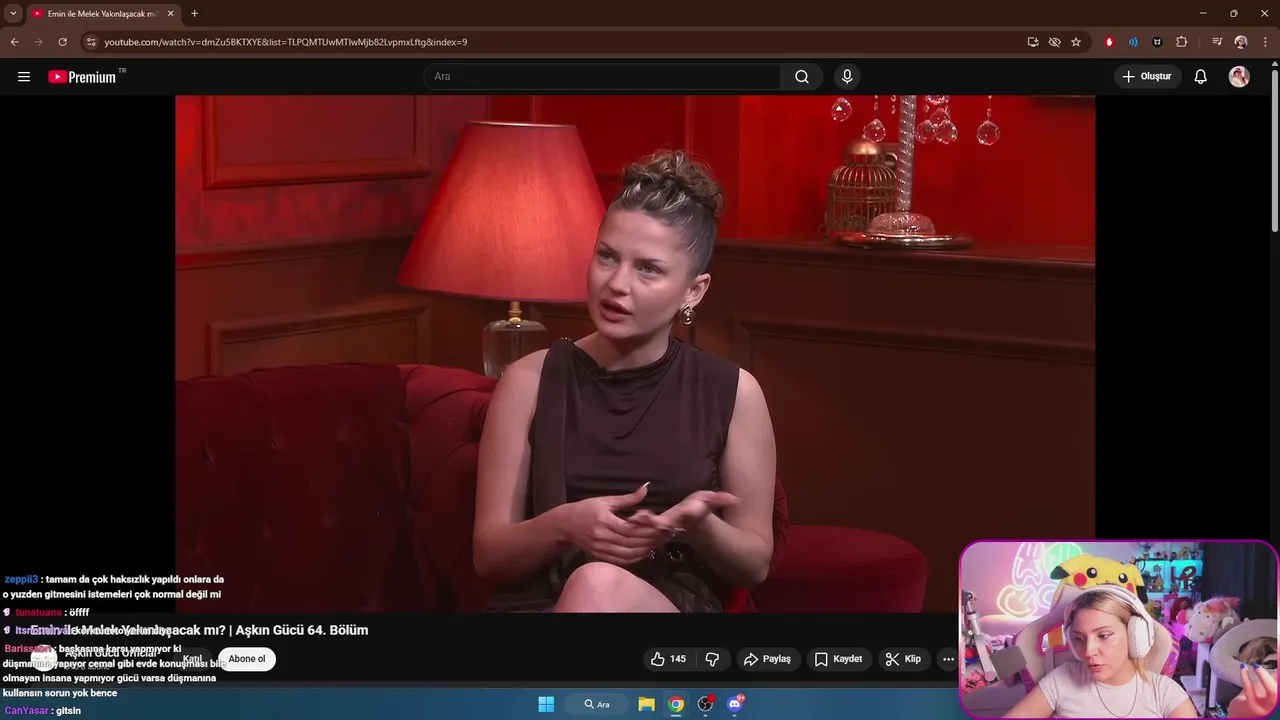
Task: Click chat username CanYasar
Action: (27, 711)
